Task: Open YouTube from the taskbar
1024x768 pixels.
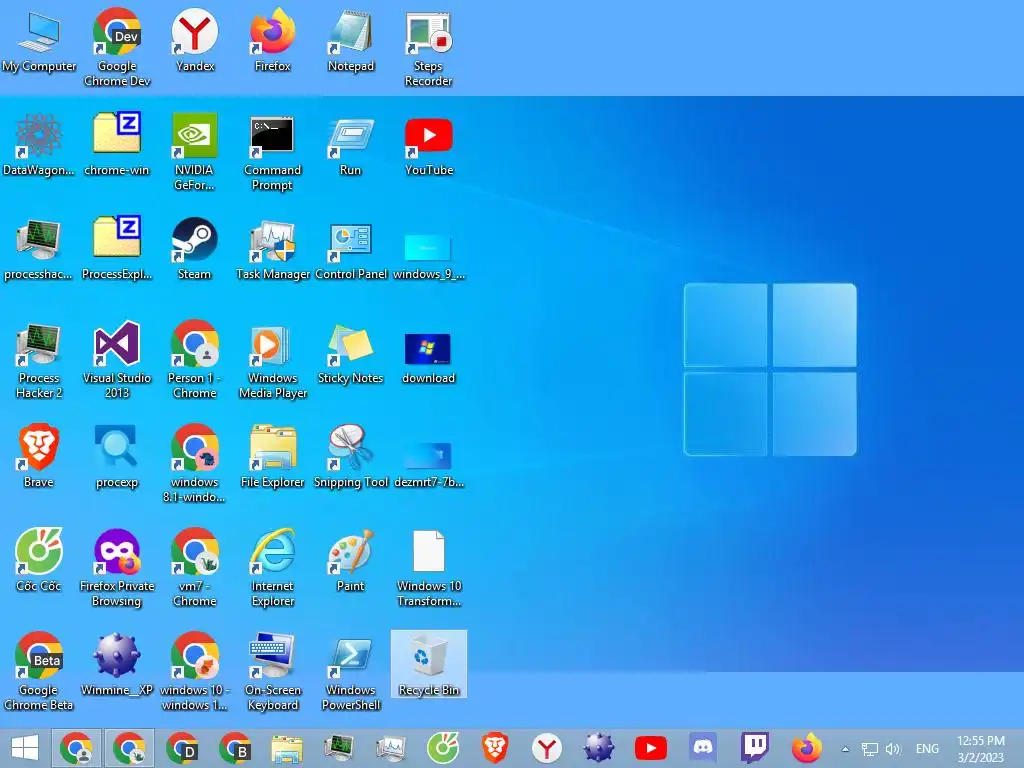Action: (x=651, y=748)
